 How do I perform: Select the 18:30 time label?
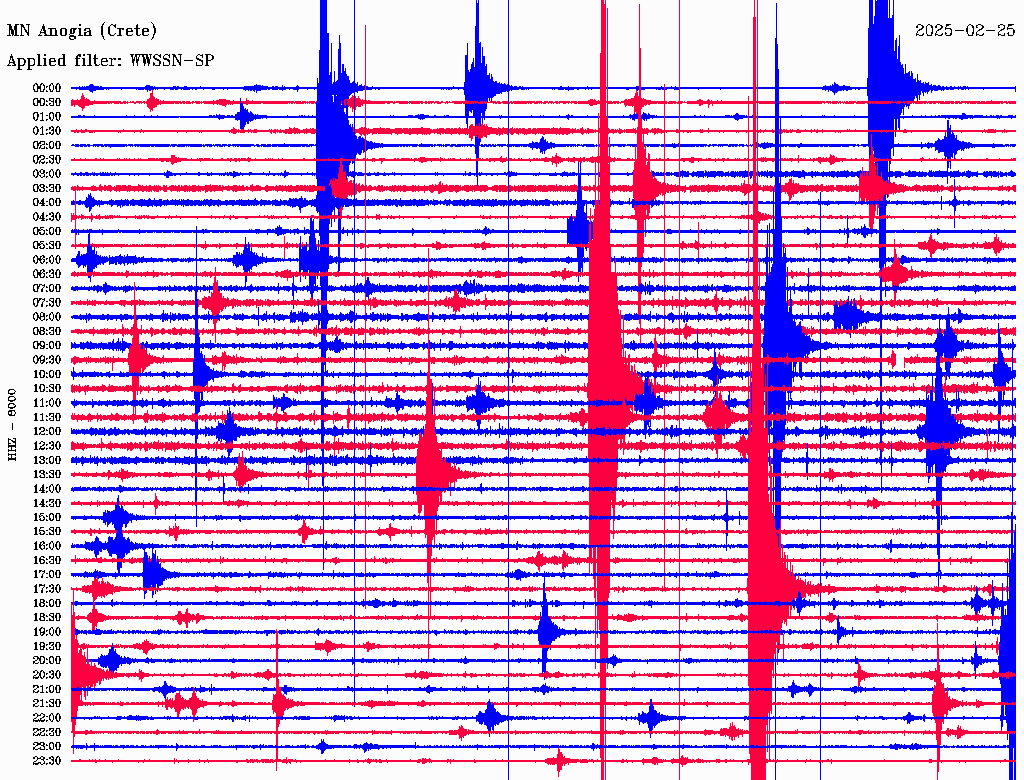[x=46, y=618]
